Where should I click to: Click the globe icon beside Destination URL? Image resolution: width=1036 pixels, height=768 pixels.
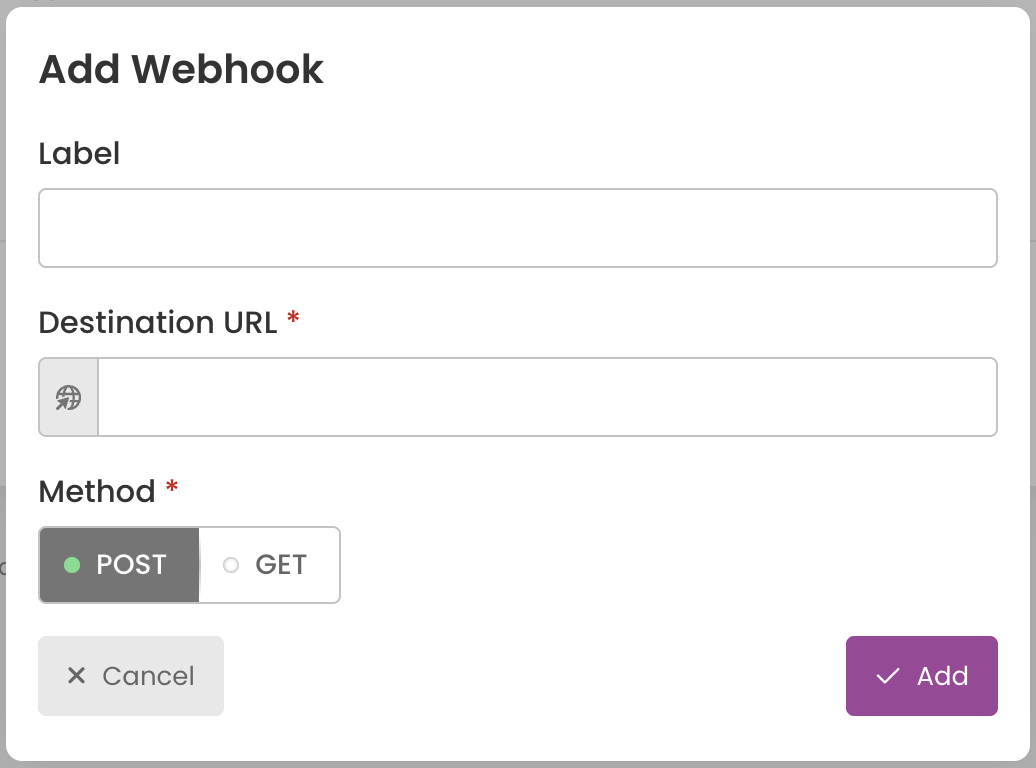pyautogui.click(x=68, y=397)
